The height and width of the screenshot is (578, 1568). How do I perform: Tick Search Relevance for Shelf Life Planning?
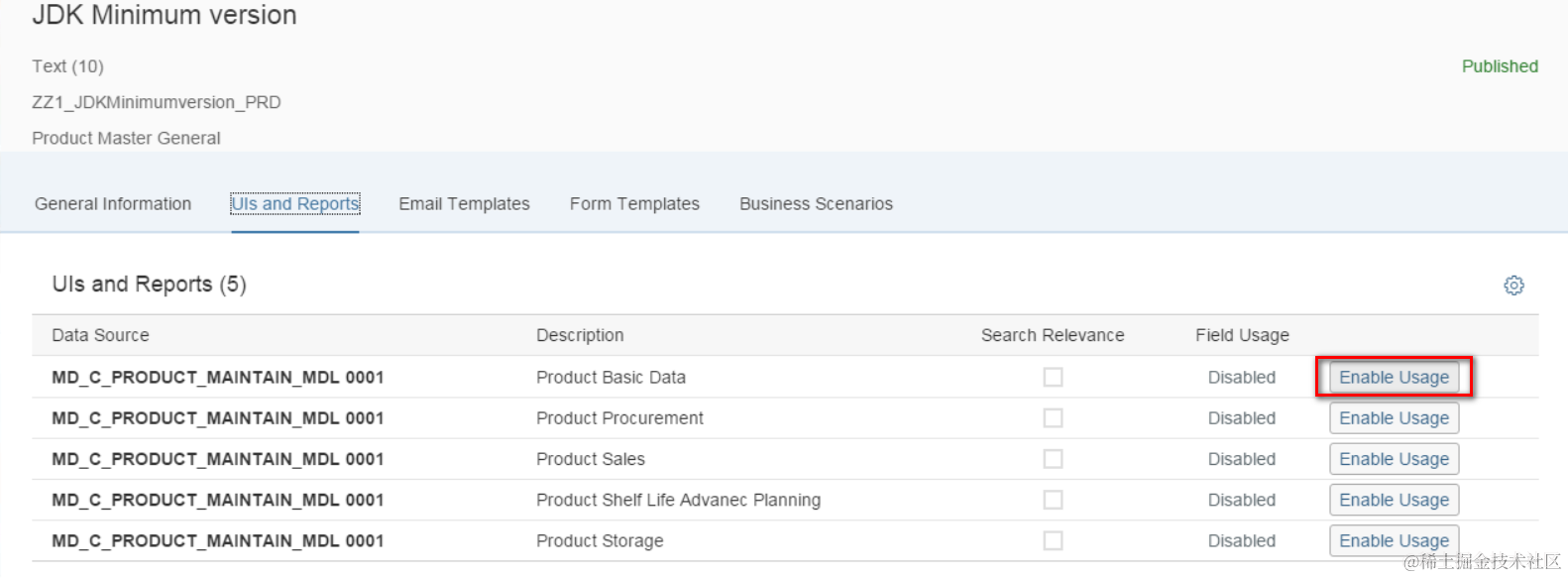click(x=1053, y=500)
